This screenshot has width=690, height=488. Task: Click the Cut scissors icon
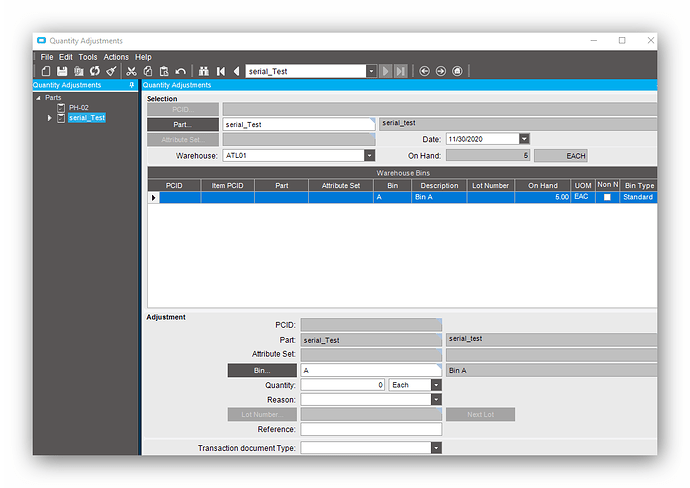pos(131,71)
